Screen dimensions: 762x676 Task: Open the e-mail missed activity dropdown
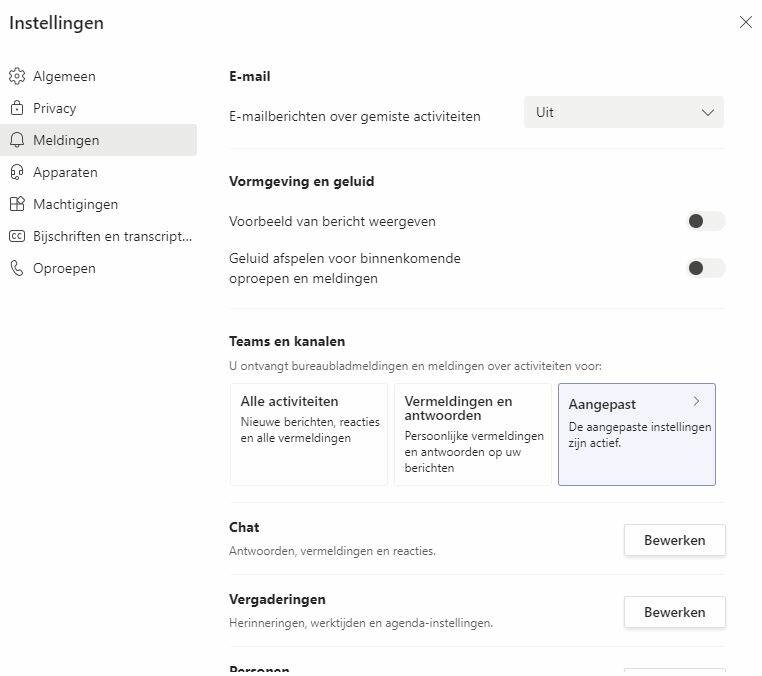point(623,113)
